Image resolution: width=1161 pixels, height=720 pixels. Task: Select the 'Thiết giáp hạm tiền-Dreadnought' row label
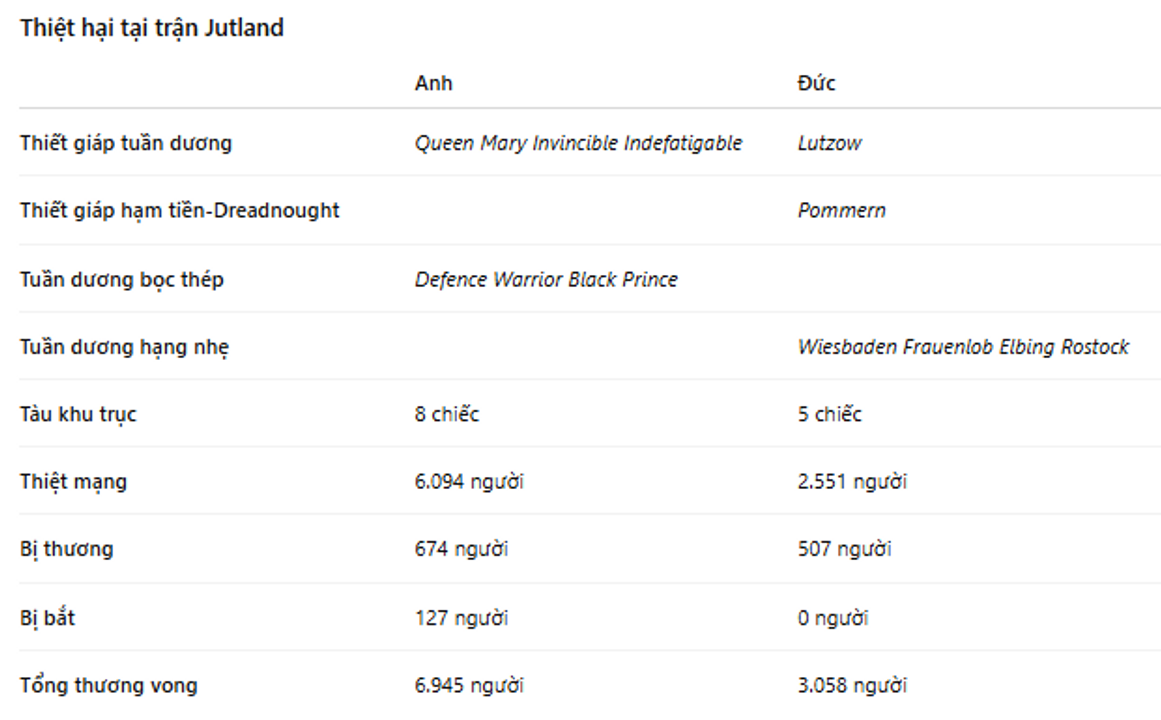point(180,211)
